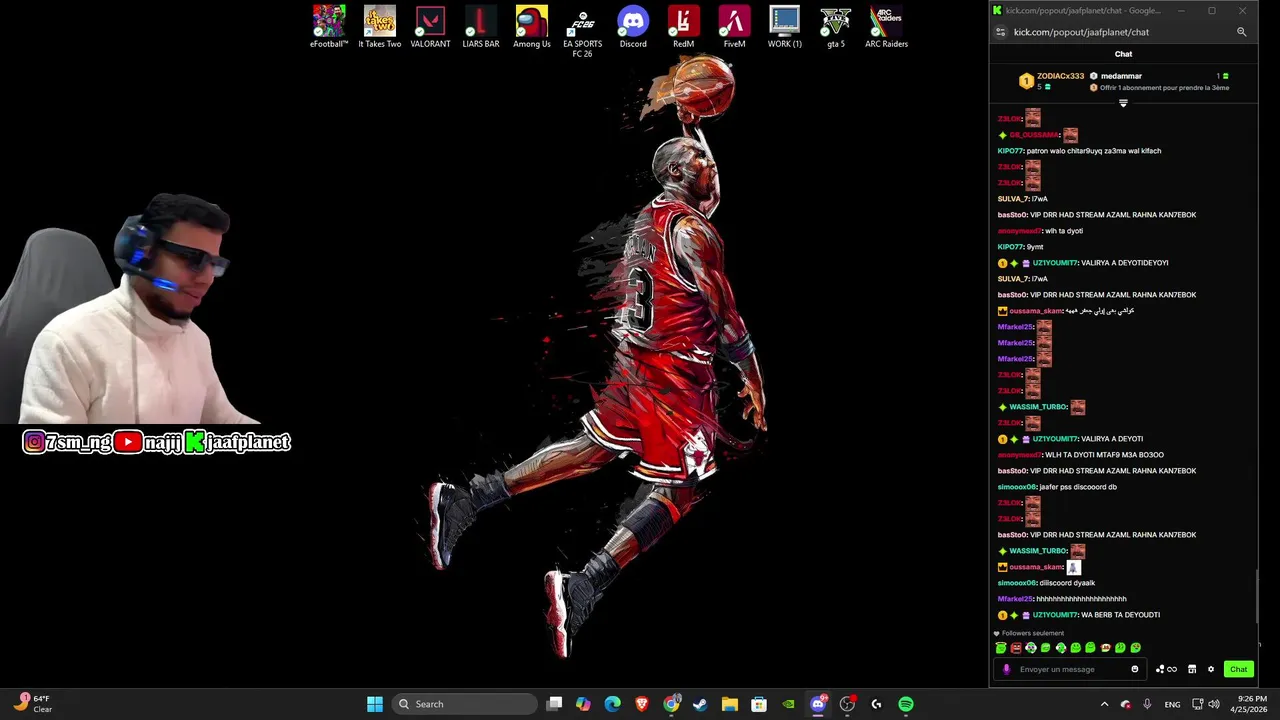This screenshot has width=1280, height=720.
Task: Open the Discord desktop shortcut
Action: coord(633,27)
